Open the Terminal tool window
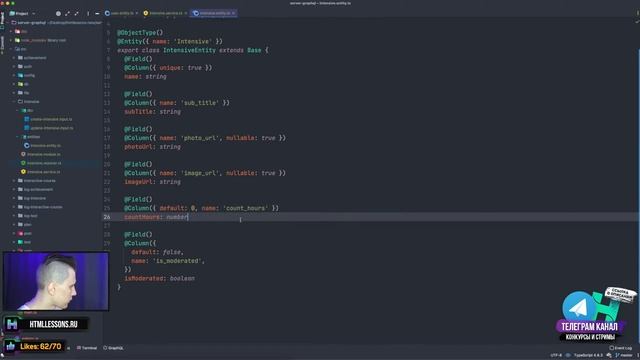640x360 pixels. (x=87, y=348)
